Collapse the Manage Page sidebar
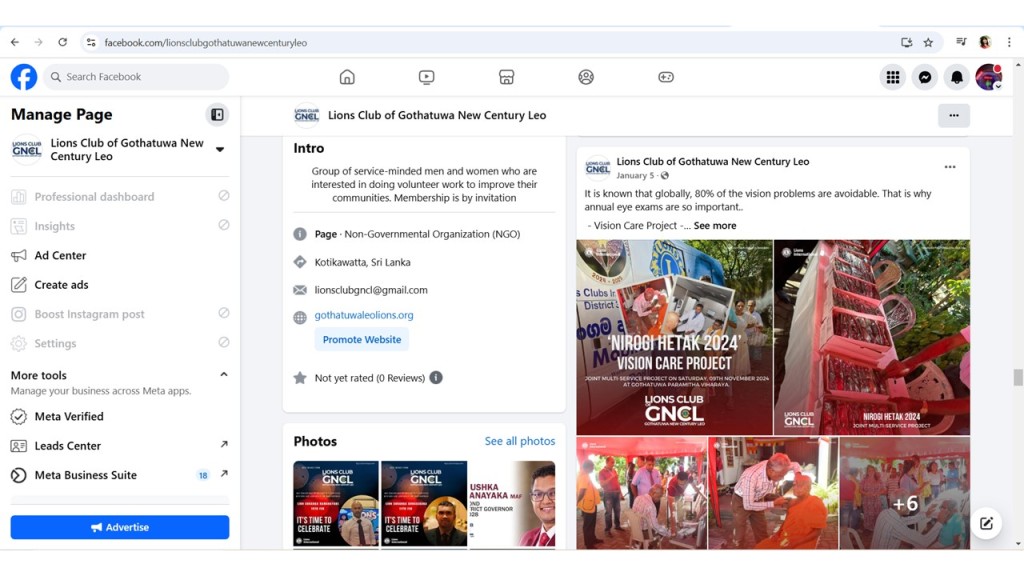Image resolution: width=1024 pixels, height=576 pixels. tap(217, 115)
